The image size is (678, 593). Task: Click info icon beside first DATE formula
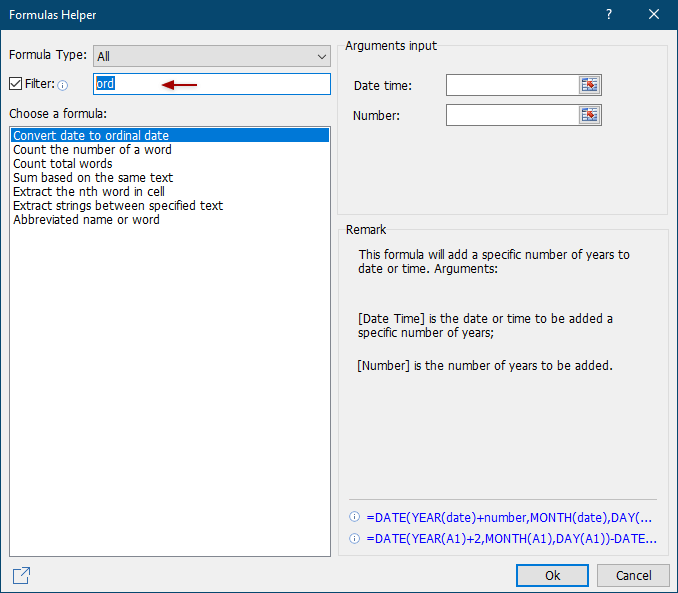click(x=354, y=517)
